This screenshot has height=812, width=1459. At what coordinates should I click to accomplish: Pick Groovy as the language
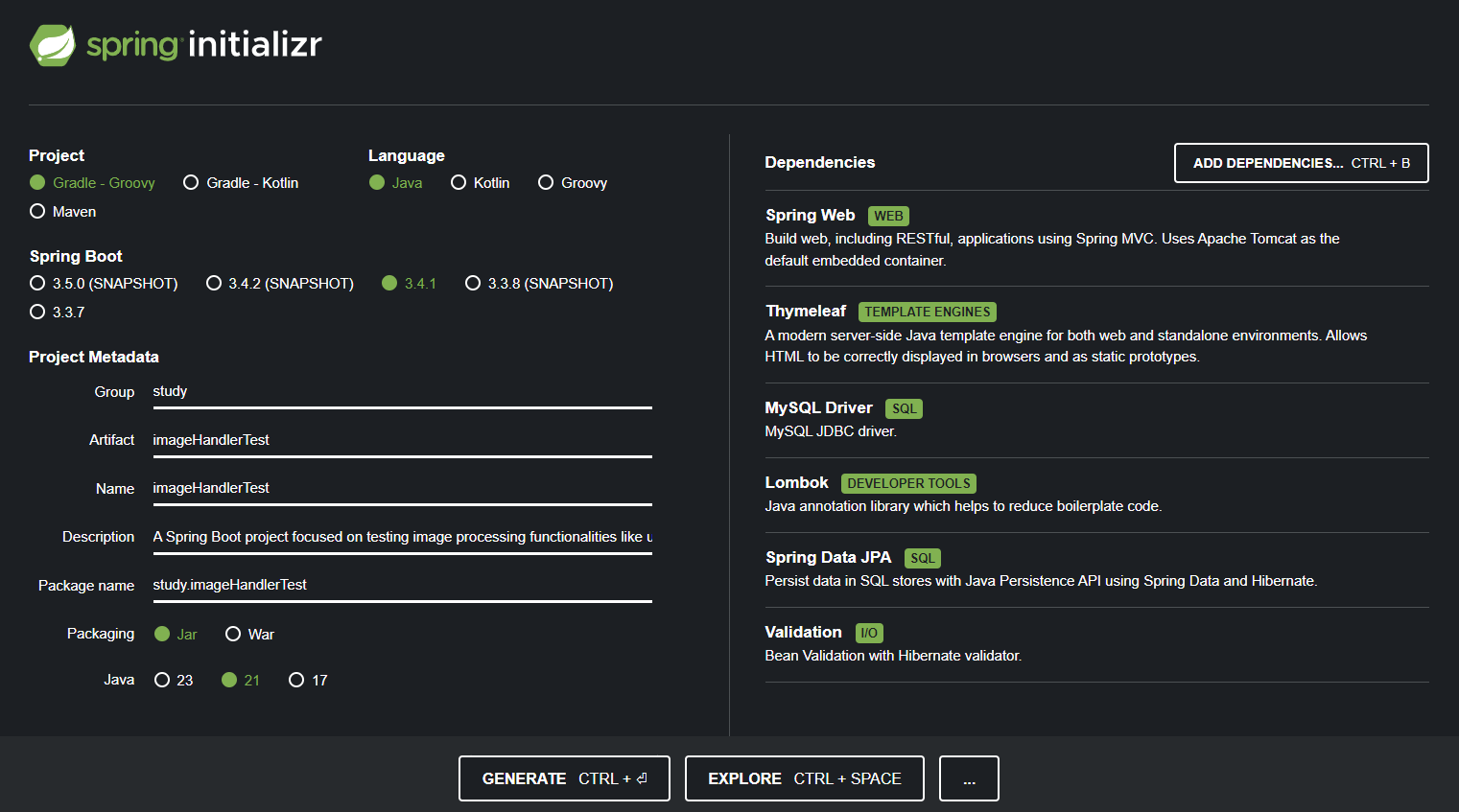coord(573,182)
